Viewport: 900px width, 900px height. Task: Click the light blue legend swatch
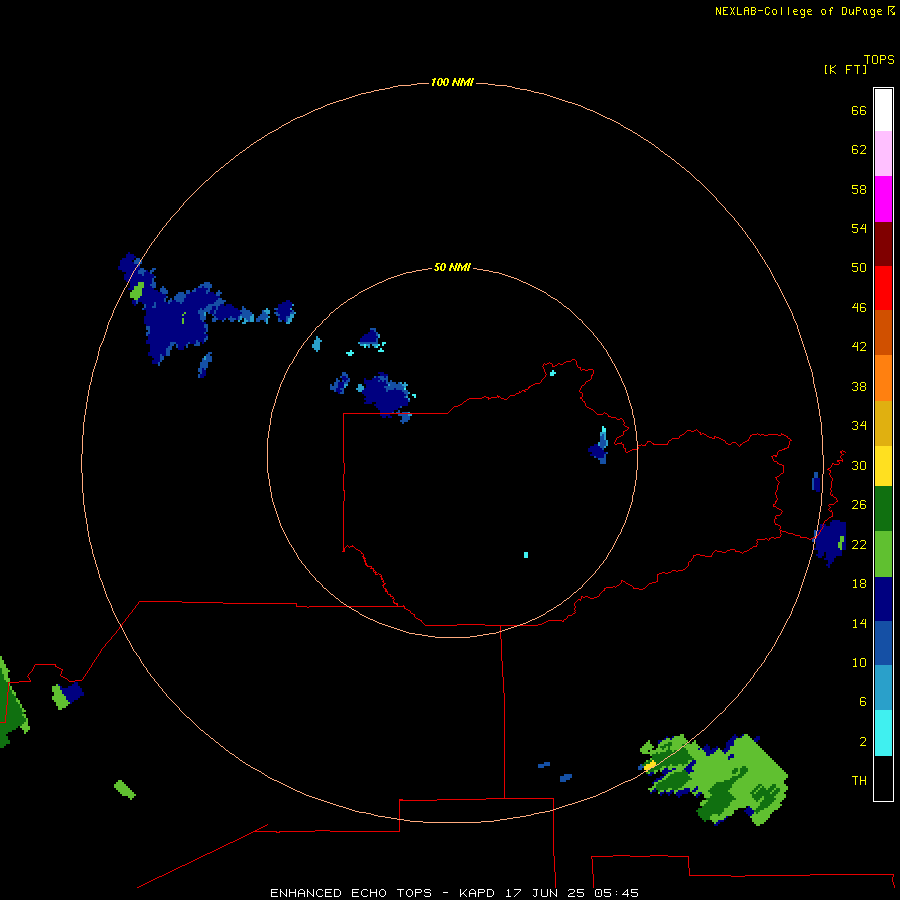pos(883,688)
